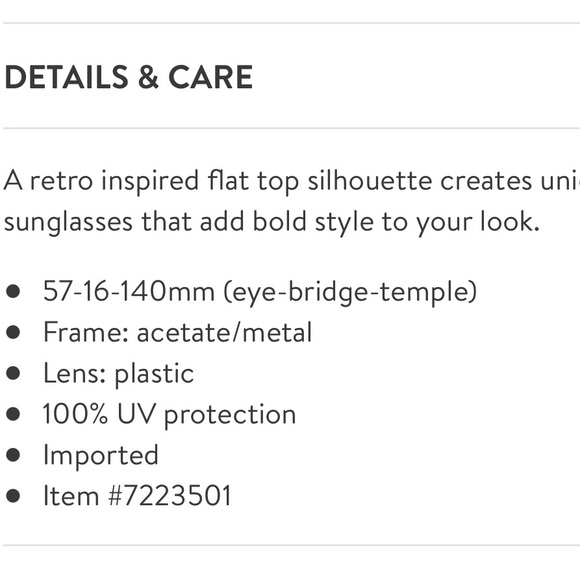Click the divider line below DETAILS & CARE
Screen dimensions: 580x580
pos(291,128)
